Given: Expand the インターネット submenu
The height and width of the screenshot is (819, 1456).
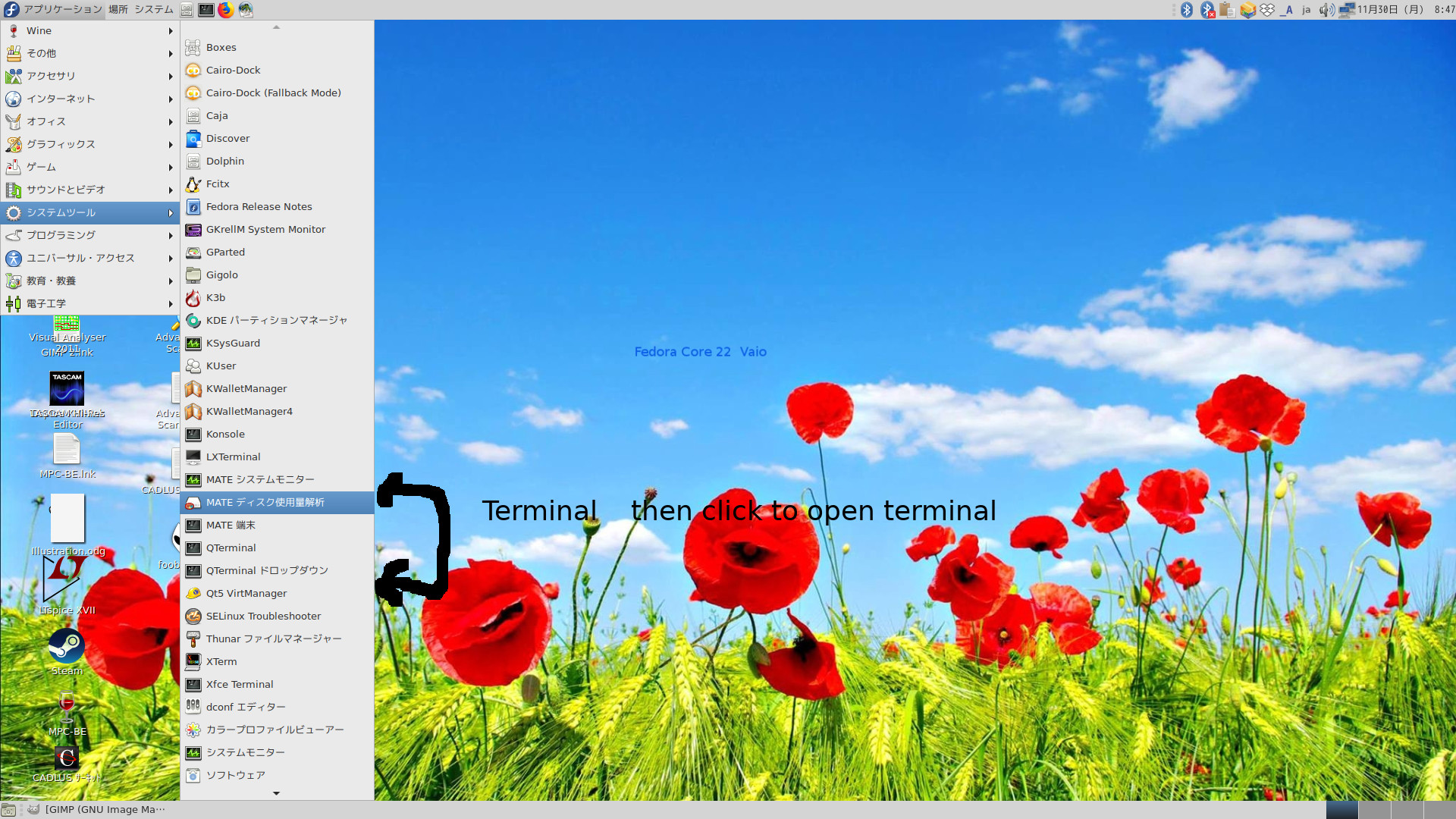Looking at the screenshot, I should 89,99.
